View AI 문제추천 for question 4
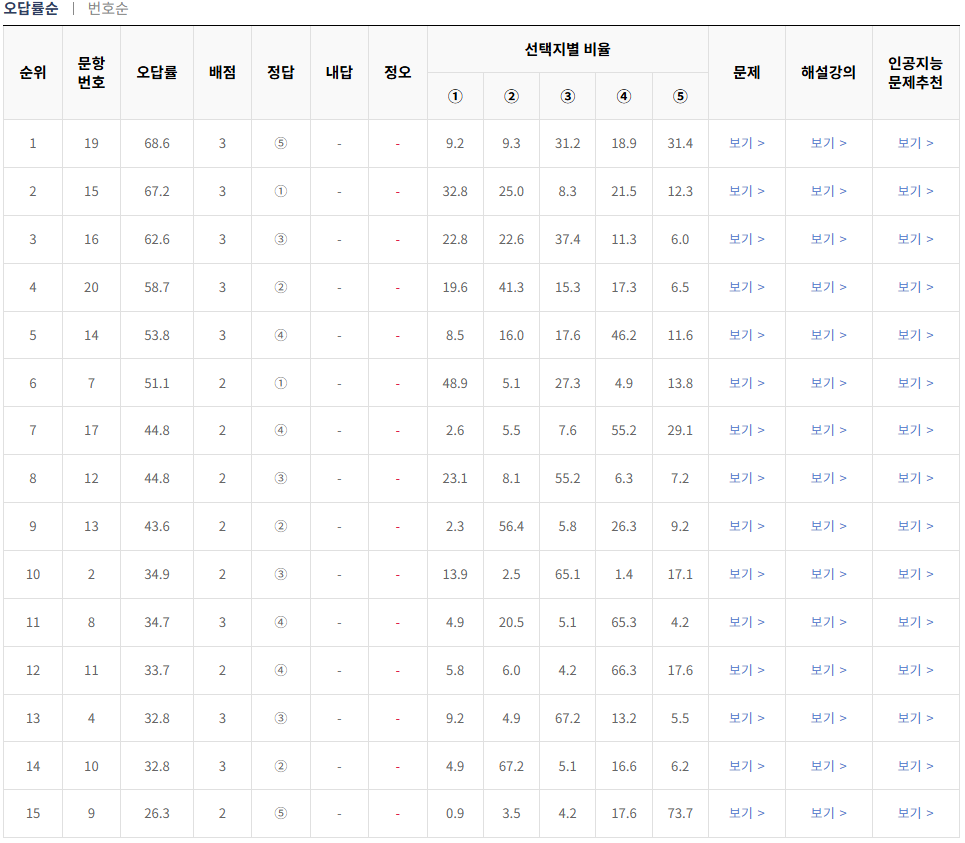Viewport: 965px width, 843px height. (x=915, y=718)
